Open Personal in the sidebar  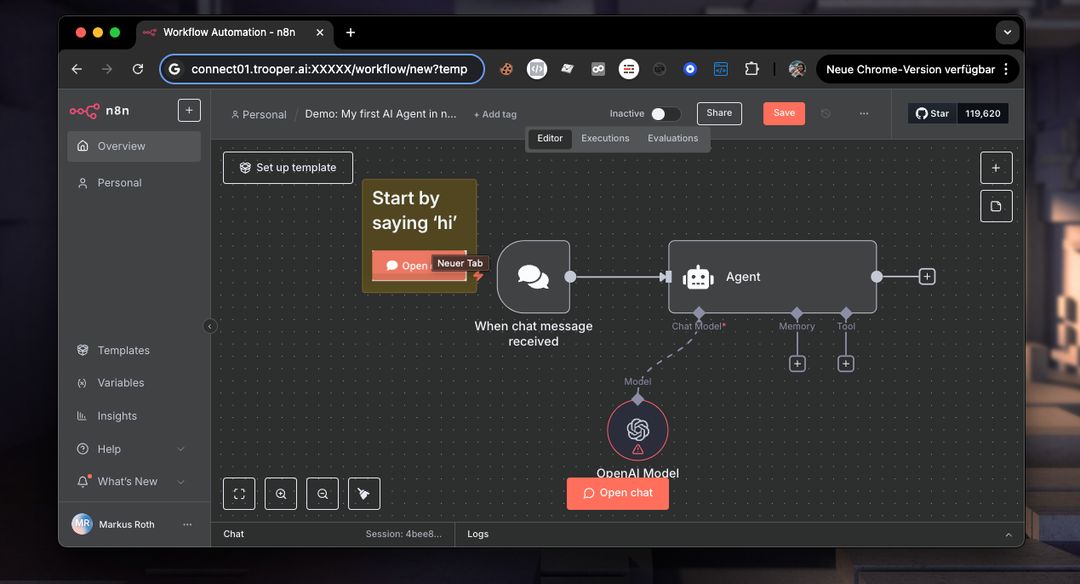pyautogui.click(x=134, y=182)
